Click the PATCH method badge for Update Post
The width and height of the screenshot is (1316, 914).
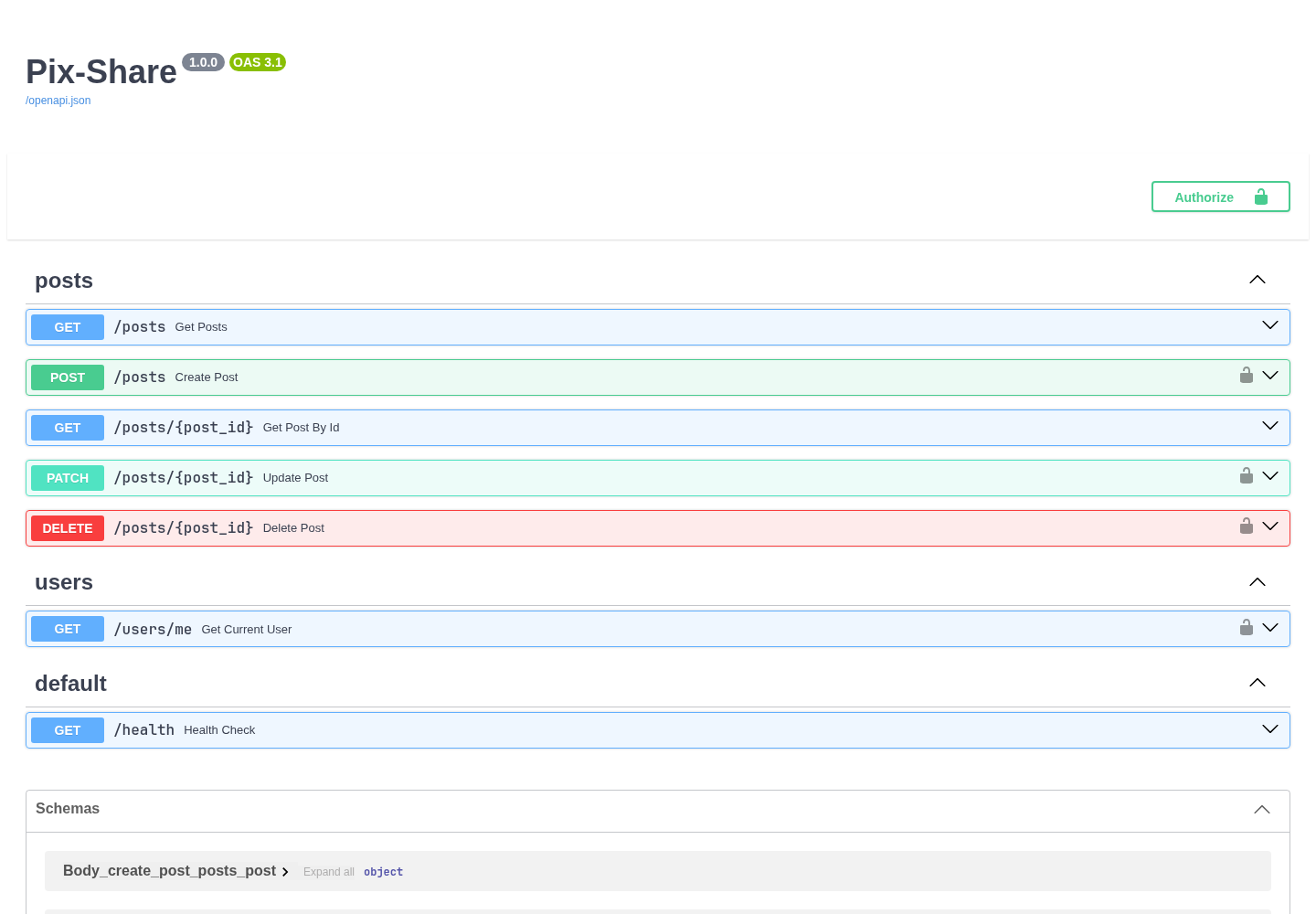tap(68, 478)
